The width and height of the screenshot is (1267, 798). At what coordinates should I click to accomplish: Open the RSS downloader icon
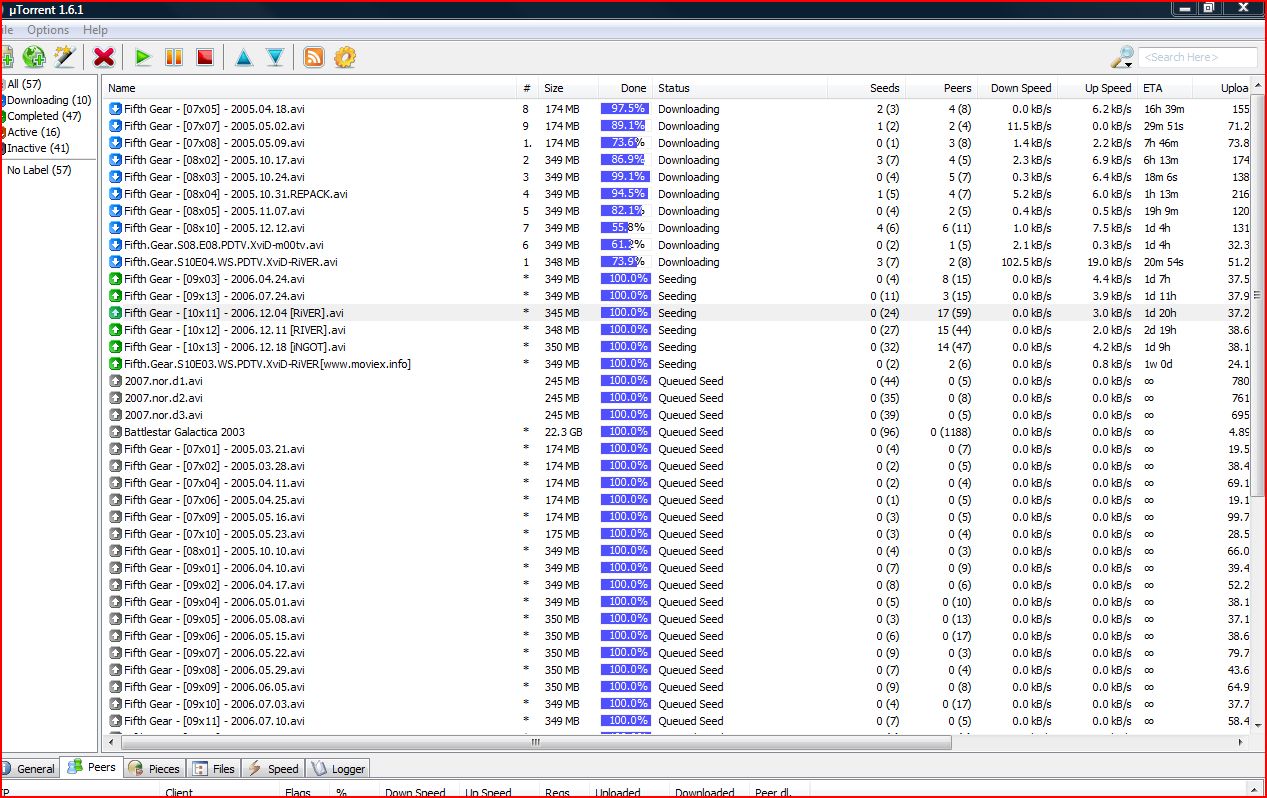[x=314, y=57]
